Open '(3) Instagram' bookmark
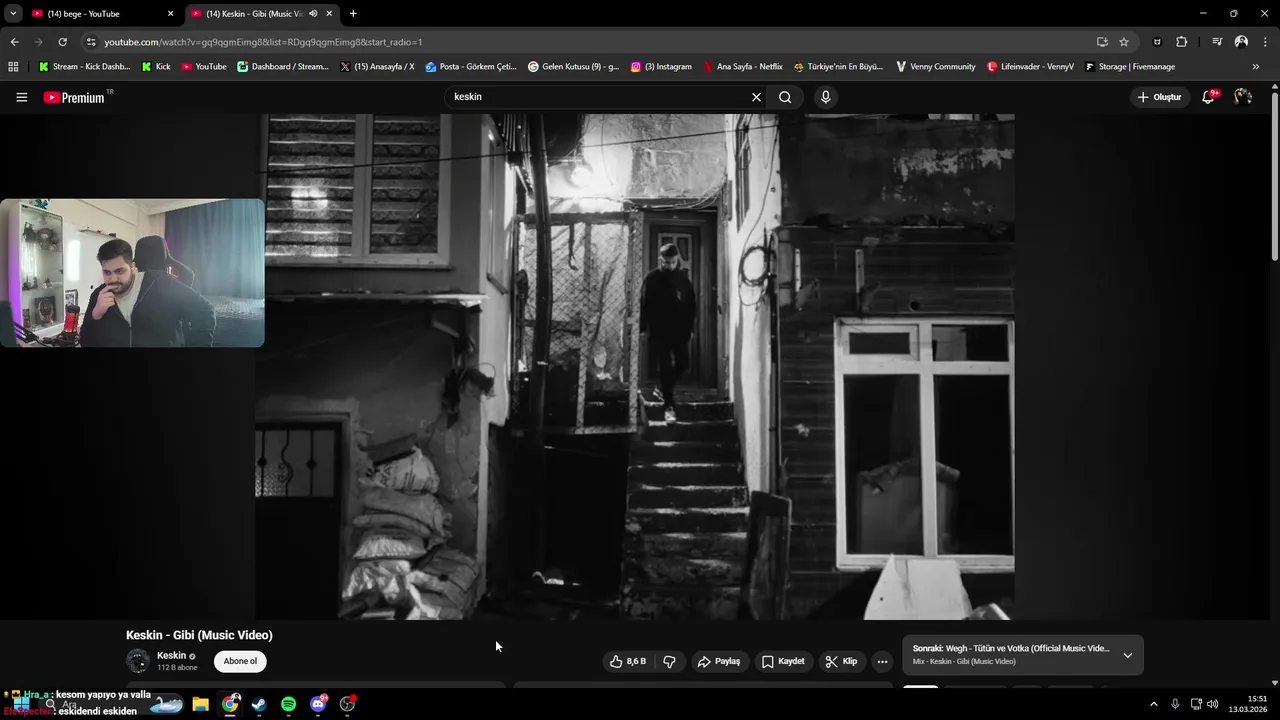 tap(661, 67)
